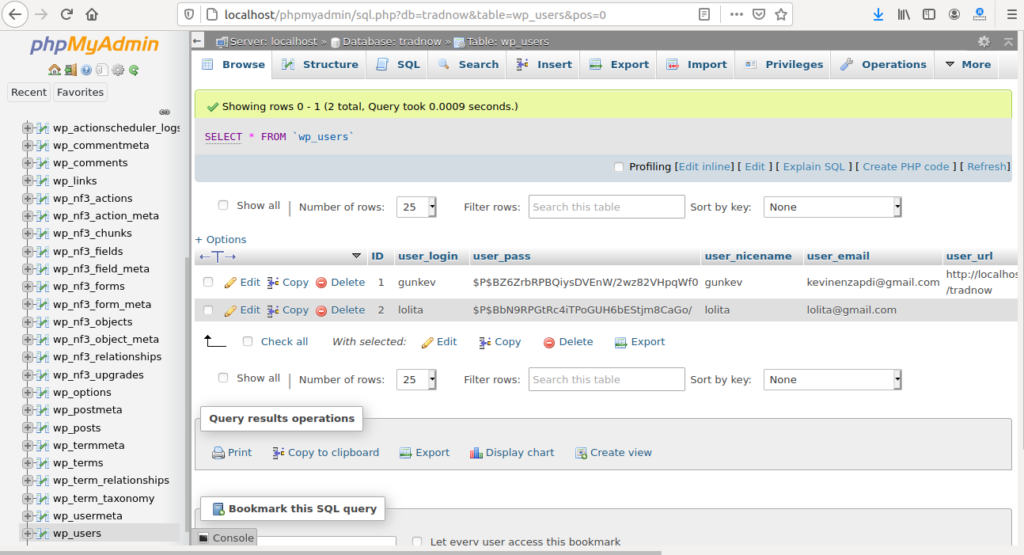Image resolution: width=1024 pixels, height=555 pixels.
Task: Tick the Check all checkbox
Action: (x=248, y=341)
